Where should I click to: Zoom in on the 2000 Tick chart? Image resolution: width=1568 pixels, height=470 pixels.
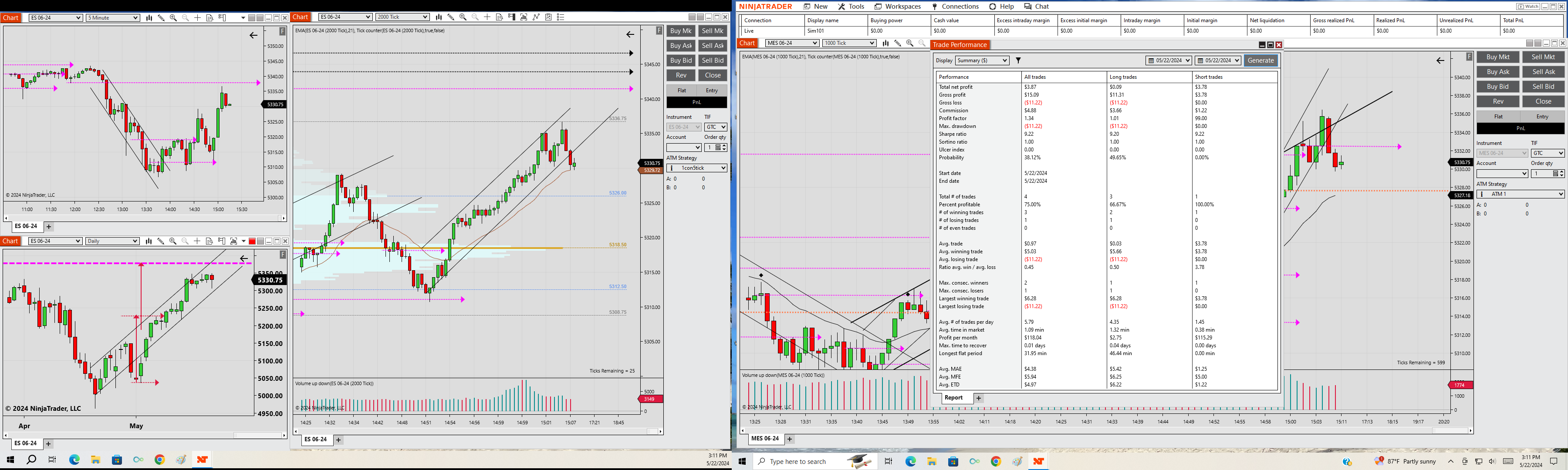pyautogui.click(x=463, y=17)
